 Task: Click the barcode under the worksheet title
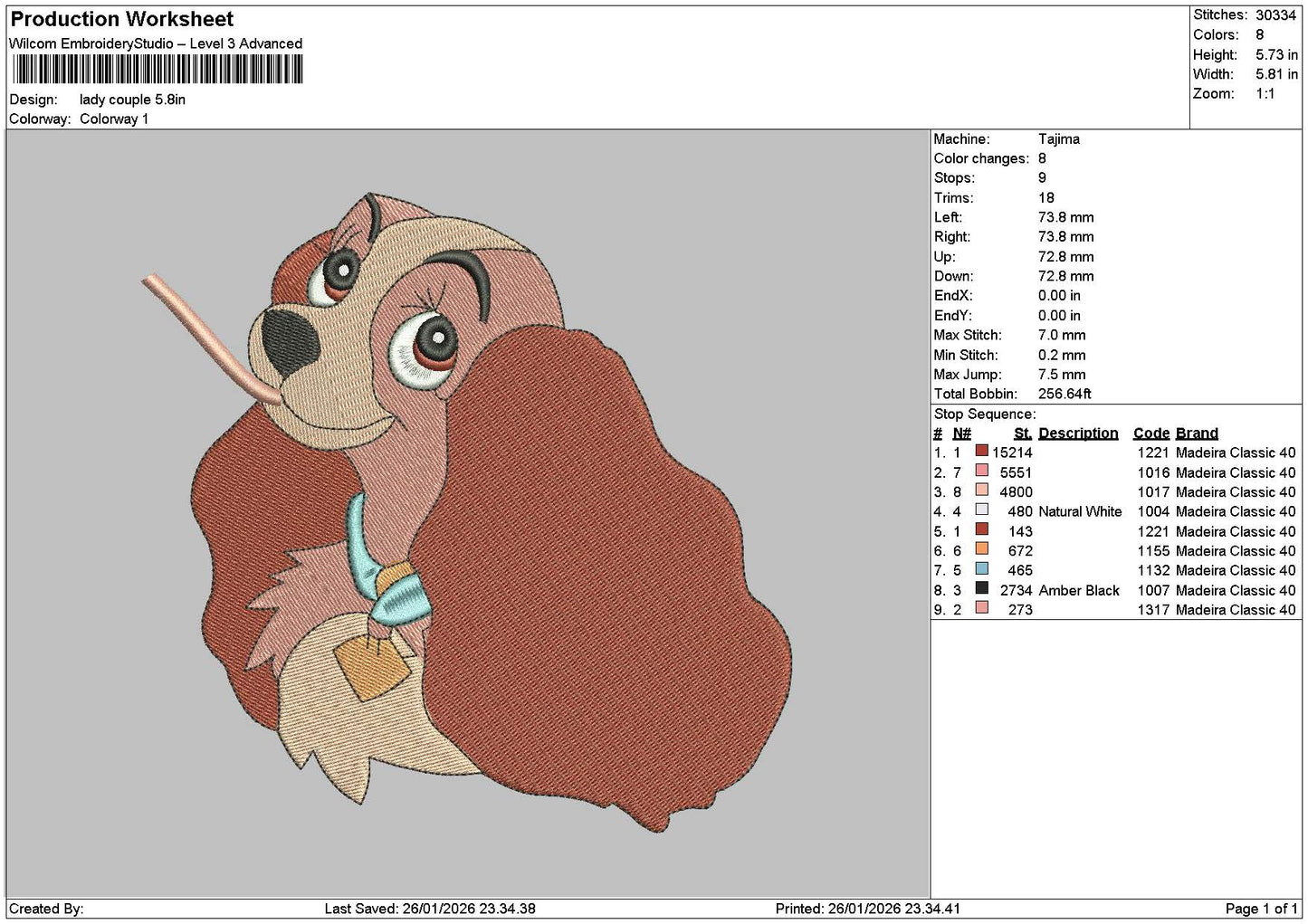[157, 70]
